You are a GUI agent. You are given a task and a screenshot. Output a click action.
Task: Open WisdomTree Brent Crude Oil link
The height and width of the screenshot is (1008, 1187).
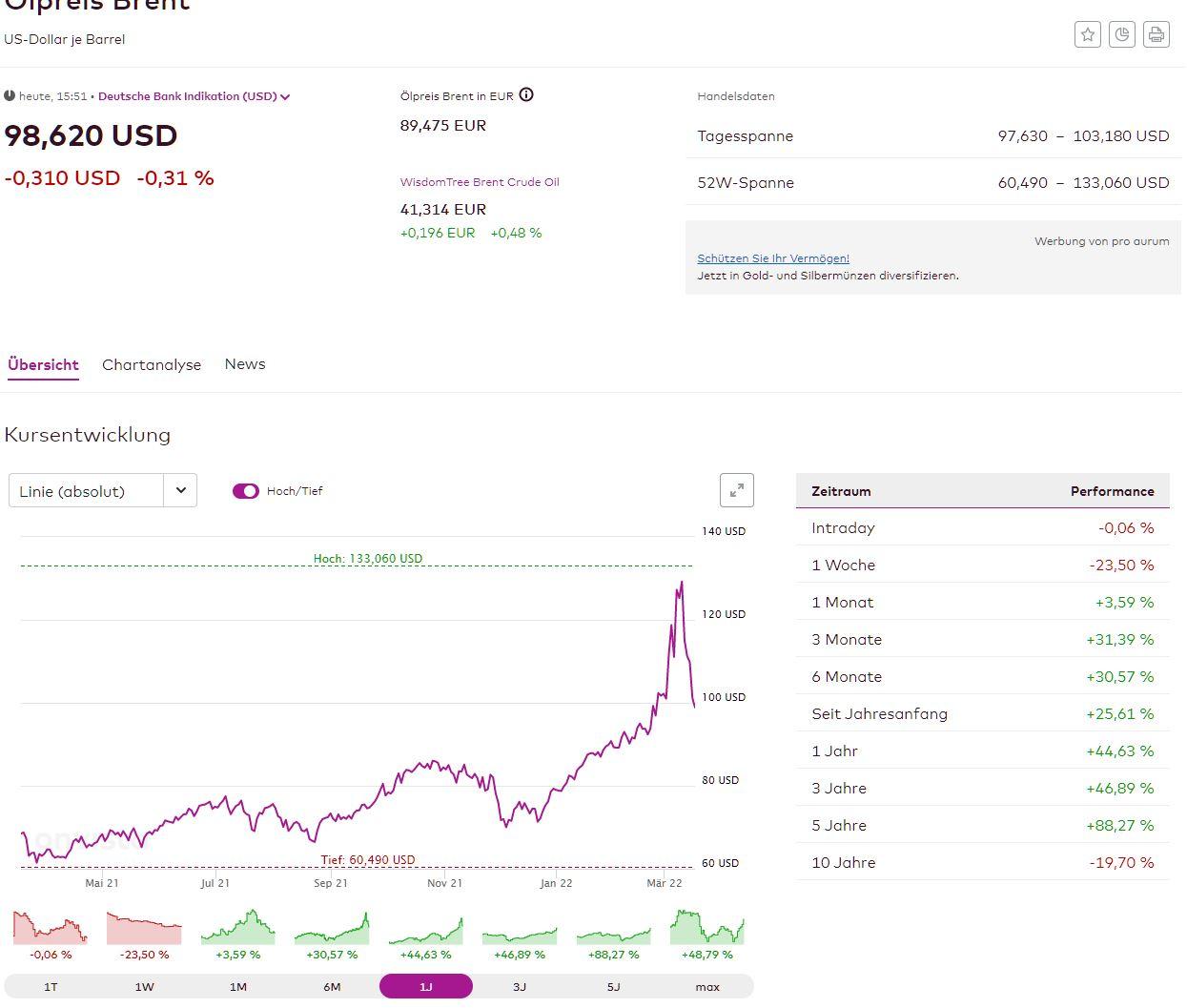(480, 182)
